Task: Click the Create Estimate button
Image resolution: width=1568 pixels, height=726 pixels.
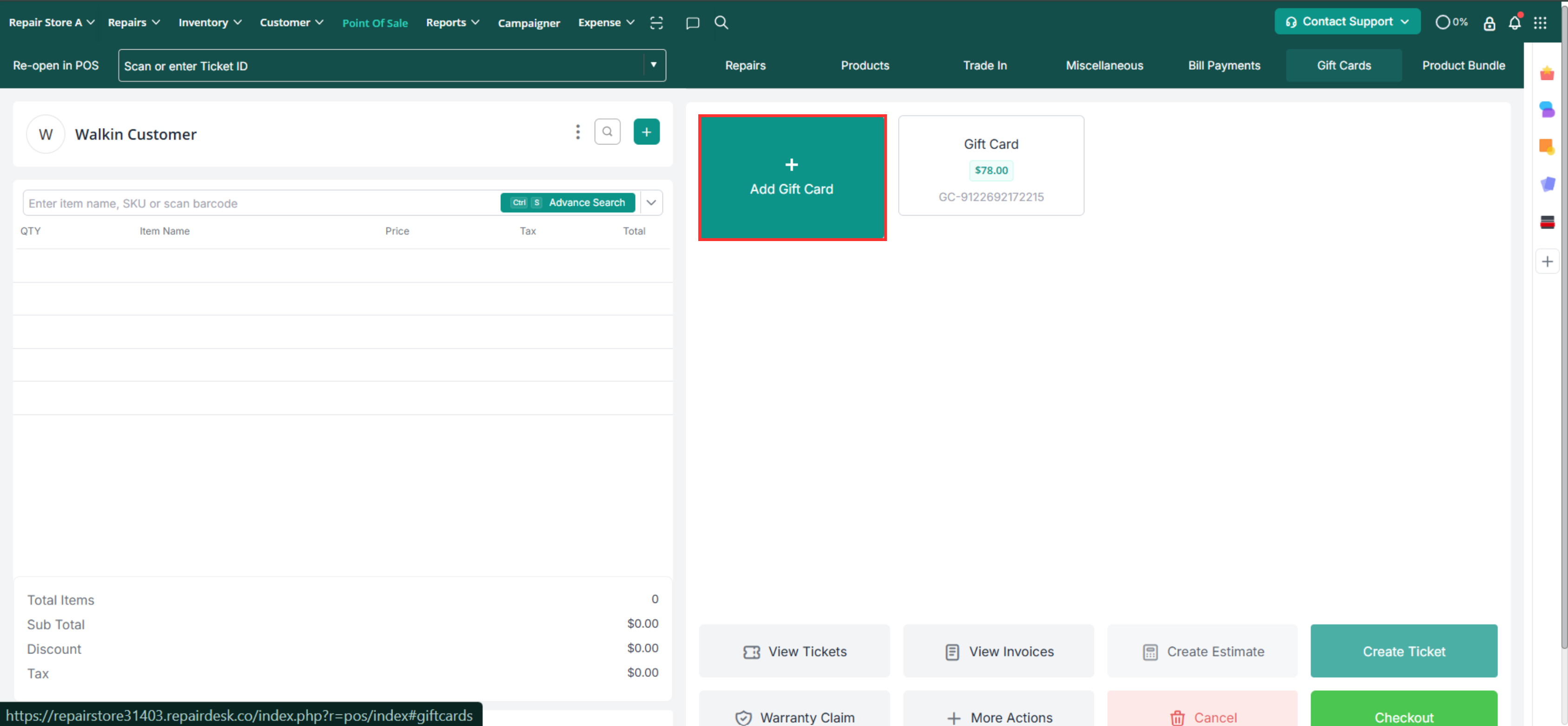Action: (1202, 651)
